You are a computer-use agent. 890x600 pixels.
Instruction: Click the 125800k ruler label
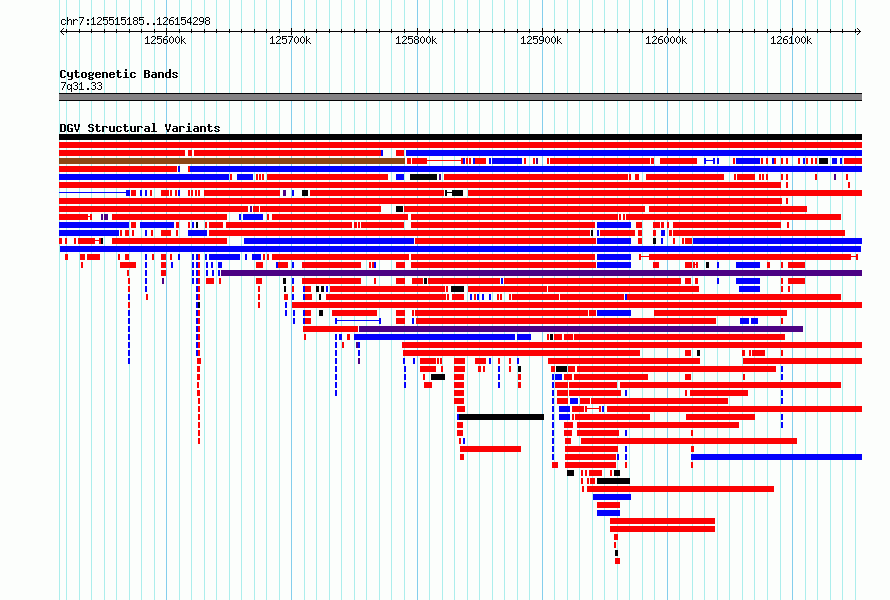[x=416, y=40]
